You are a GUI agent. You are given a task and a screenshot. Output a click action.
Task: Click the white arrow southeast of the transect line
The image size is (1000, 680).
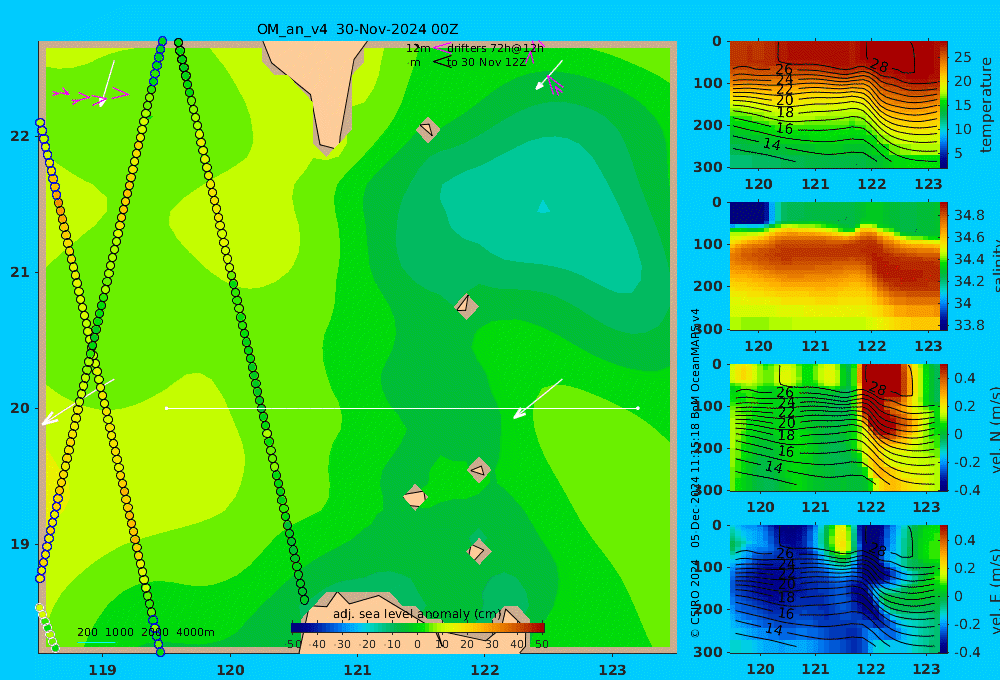pos(538,399)
